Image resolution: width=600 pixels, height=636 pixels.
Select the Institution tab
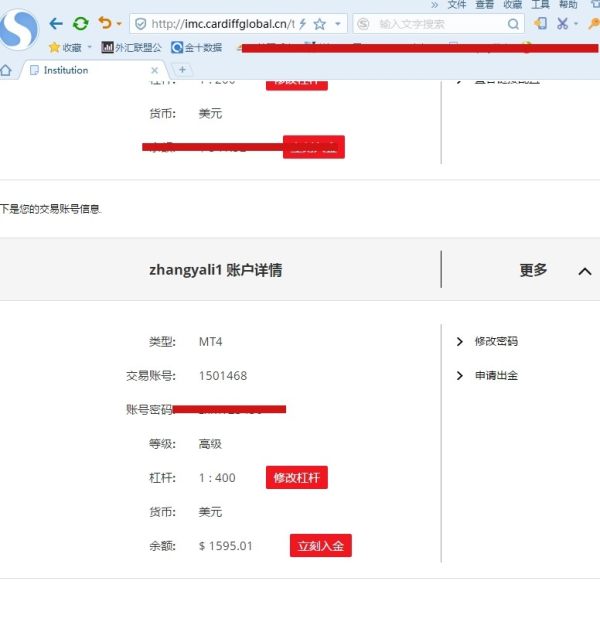[80, 70]
